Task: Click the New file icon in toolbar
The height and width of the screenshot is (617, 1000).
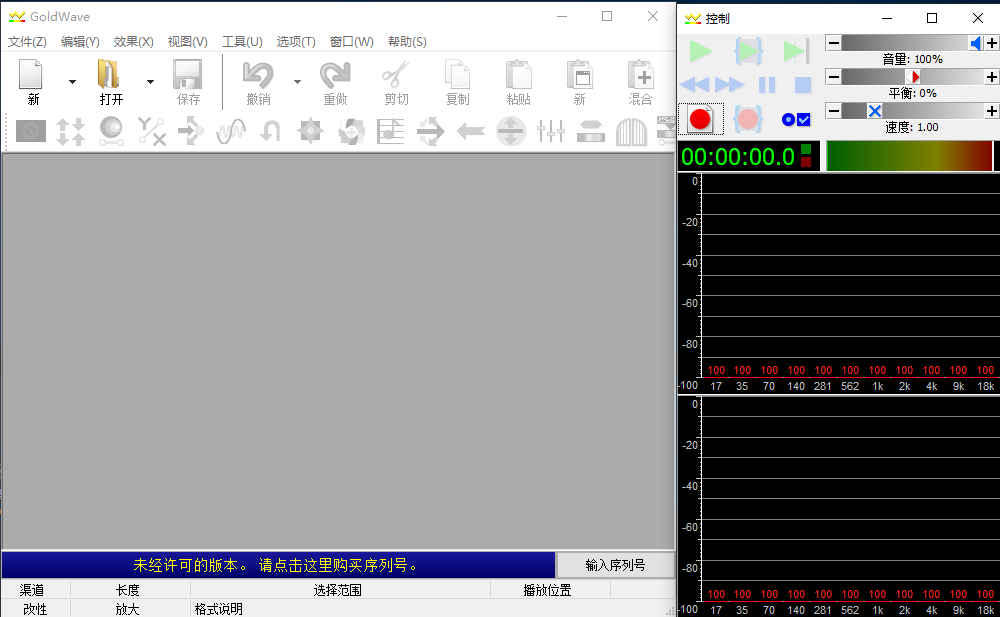Action: coord(31,75)
